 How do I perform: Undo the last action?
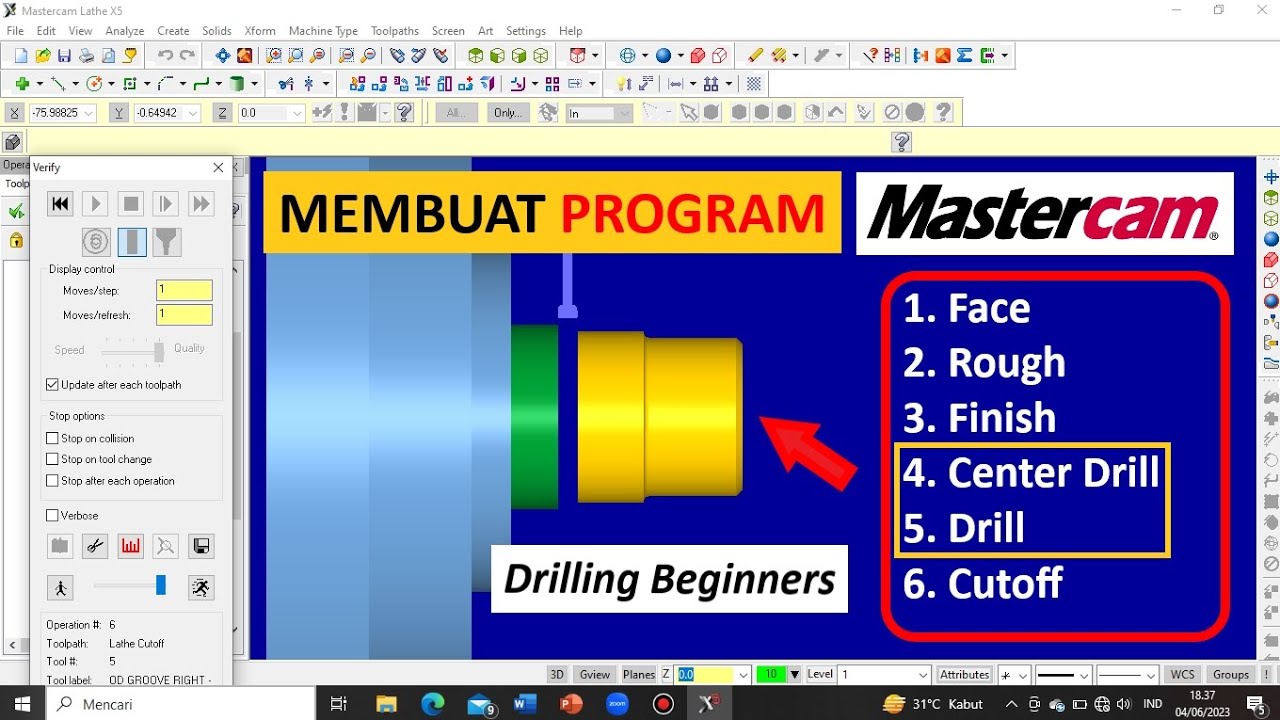tap(165, 56)
